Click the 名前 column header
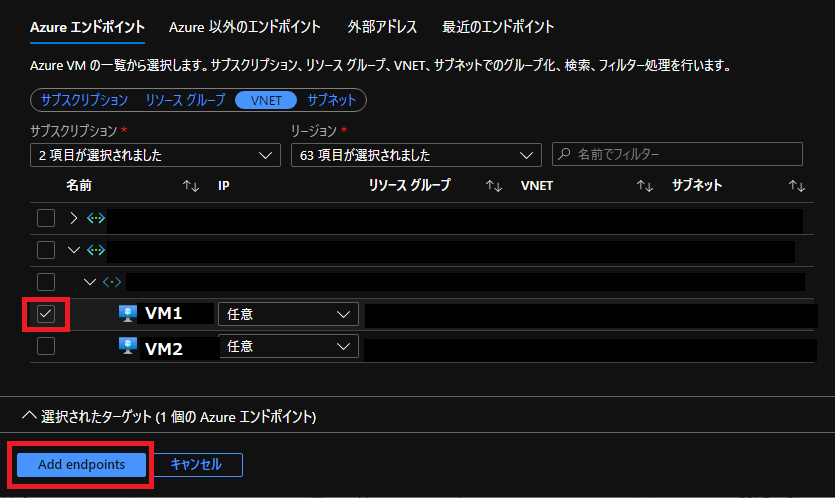 click(x=79, y=185)
